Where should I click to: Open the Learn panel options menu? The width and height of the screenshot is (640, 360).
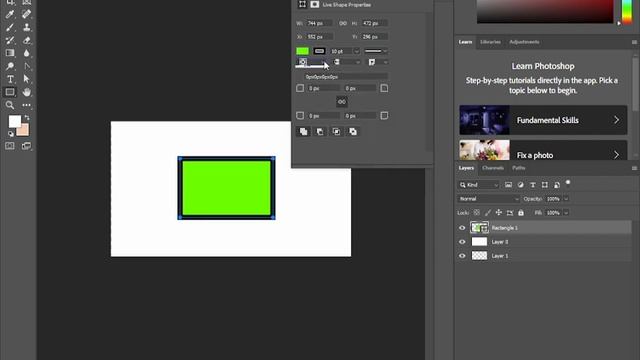pyautogui.click(x=634, y=42)
